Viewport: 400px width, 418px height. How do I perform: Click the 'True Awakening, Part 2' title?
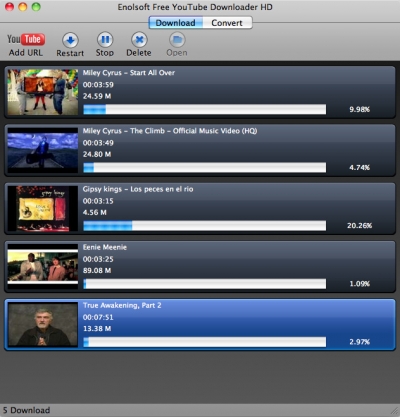pos(122,305)
